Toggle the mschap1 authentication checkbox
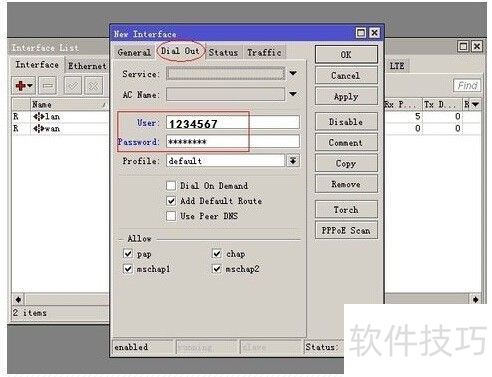Image resolution: width=492 pixels, height=377 pixels. tap(128, 268)
